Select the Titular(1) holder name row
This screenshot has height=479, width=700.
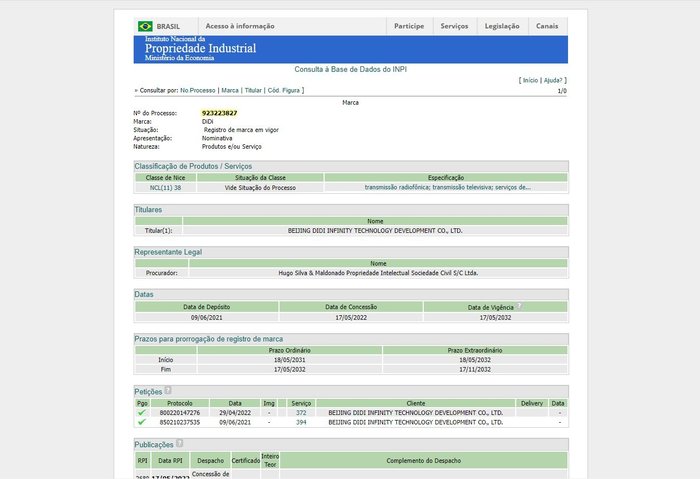pos(375,230)
